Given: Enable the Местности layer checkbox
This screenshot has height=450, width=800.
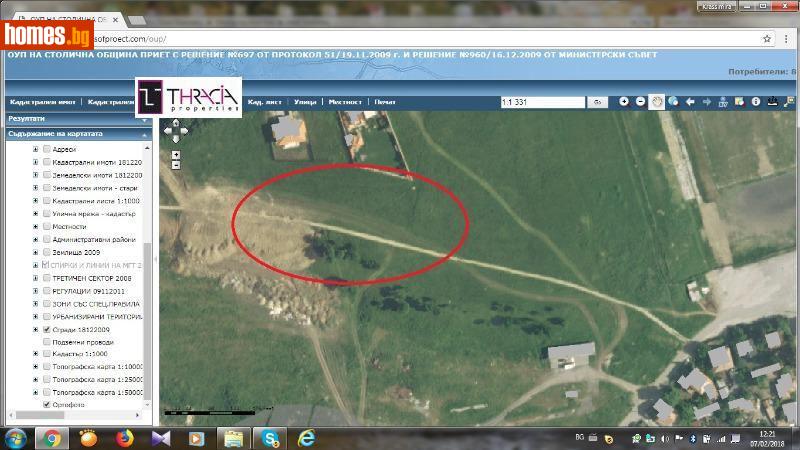Looking at the screenshot, I should coord(47,226).
